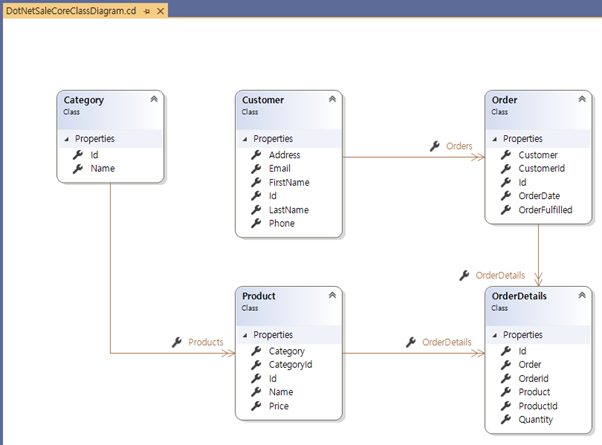This screenshot has width=602, height=445.
Task: Click the wrench icon beside the Phone property
Action: click(x=256, y=224)
